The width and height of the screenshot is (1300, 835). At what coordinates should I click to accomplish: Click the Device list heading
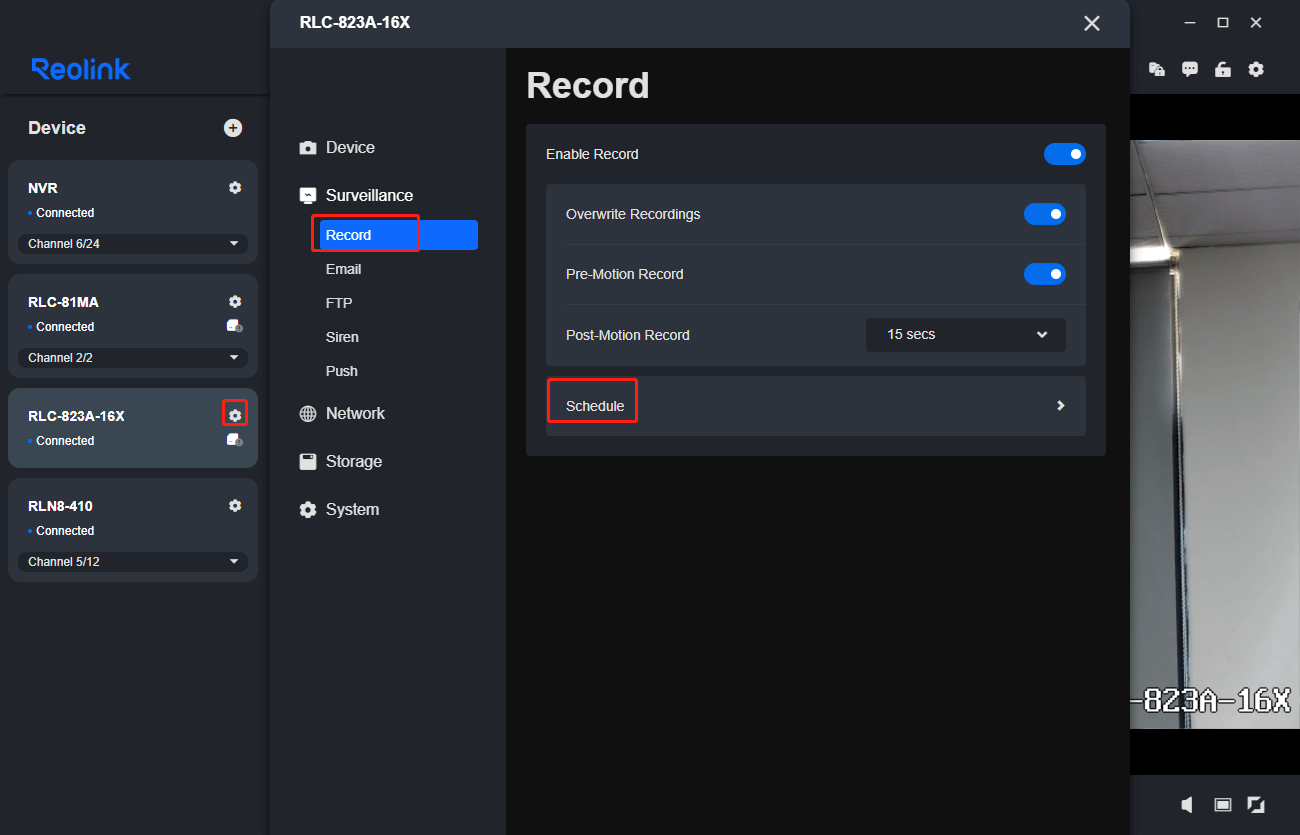tap(57, 128)
